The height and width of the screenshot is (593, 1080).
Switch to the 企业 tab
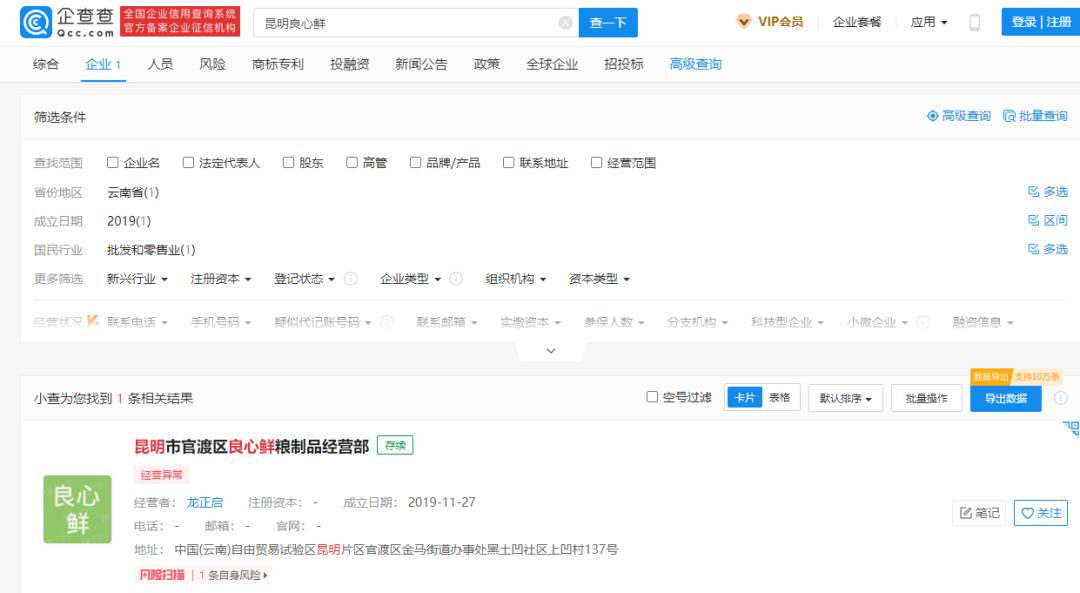click(103, 65)
